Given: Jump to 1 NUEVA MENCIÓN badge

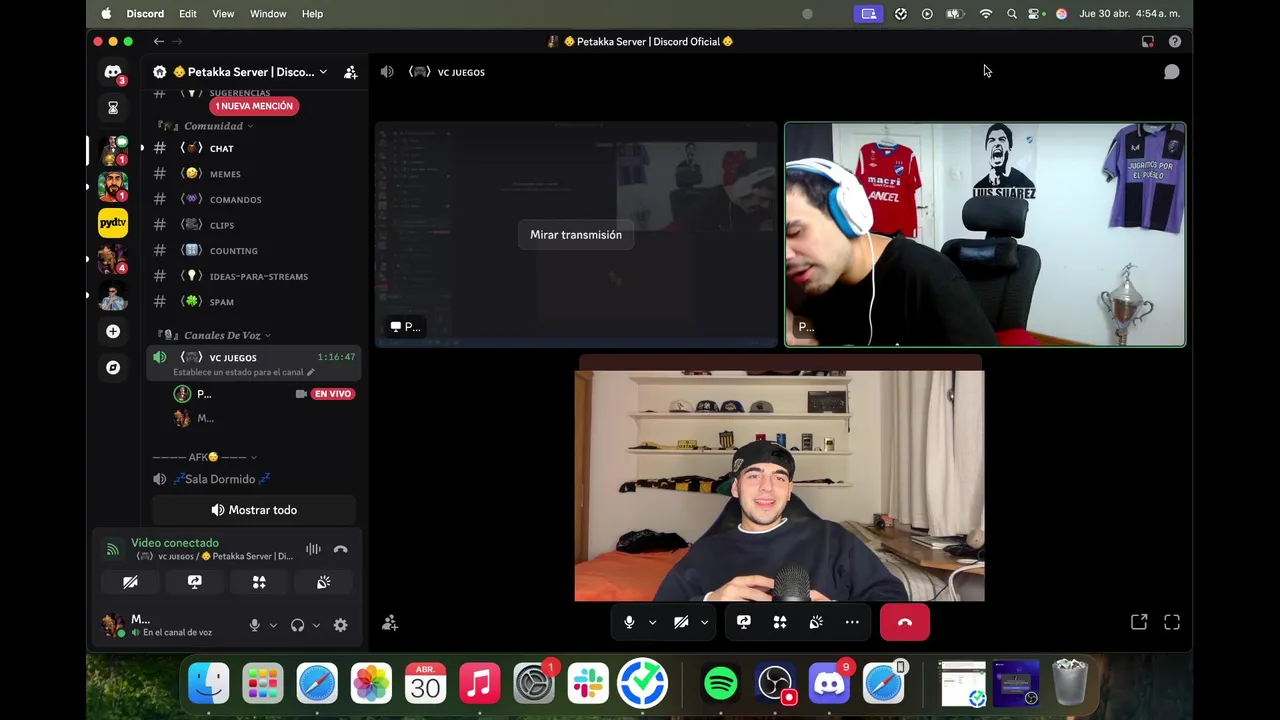Looking at the screenshot, I should (x=254, y=106).
